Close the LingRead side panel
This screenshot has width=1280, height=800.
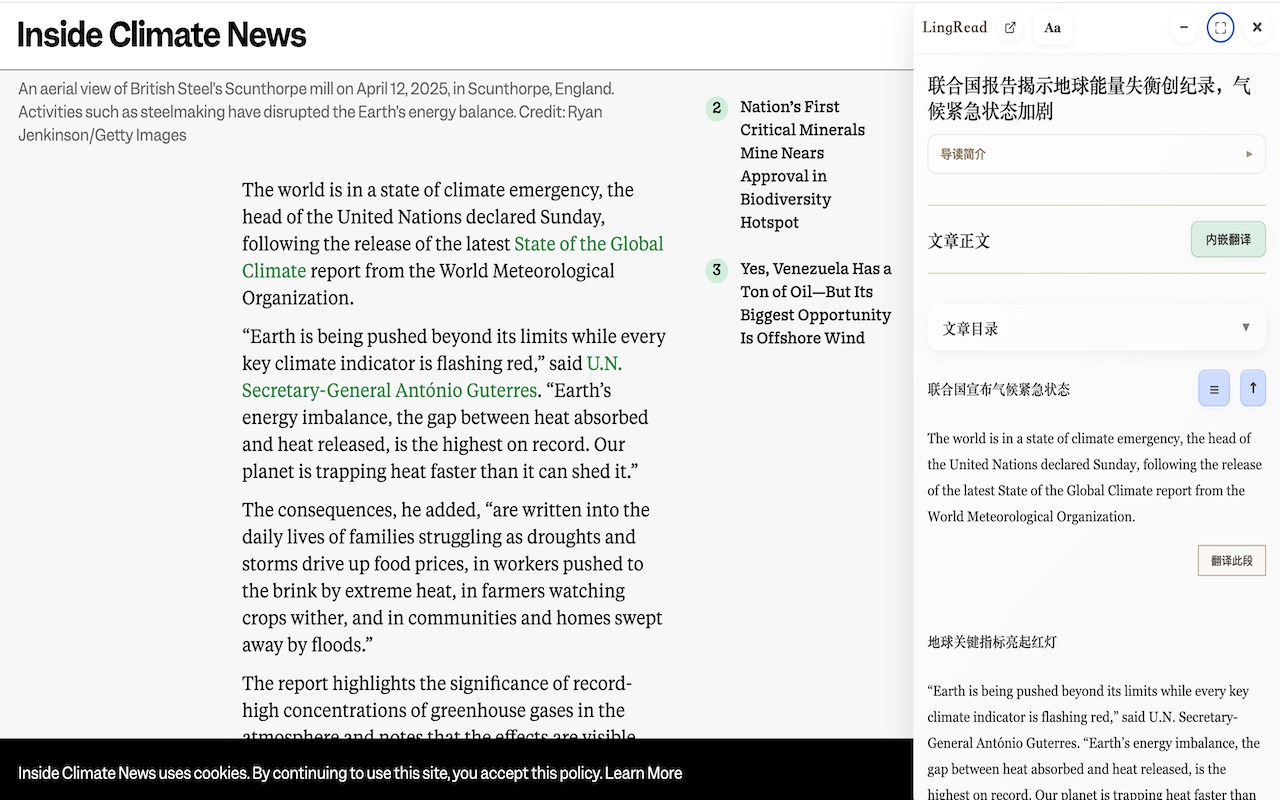tap(1257, 28)
